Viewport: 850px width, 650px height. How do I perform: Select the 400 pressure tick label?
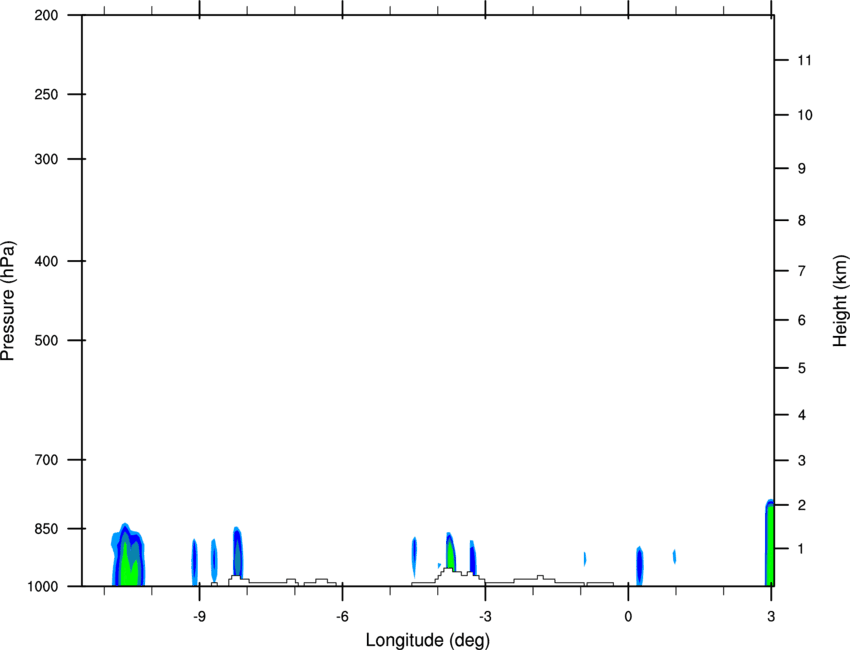click(x=46, y=261)
